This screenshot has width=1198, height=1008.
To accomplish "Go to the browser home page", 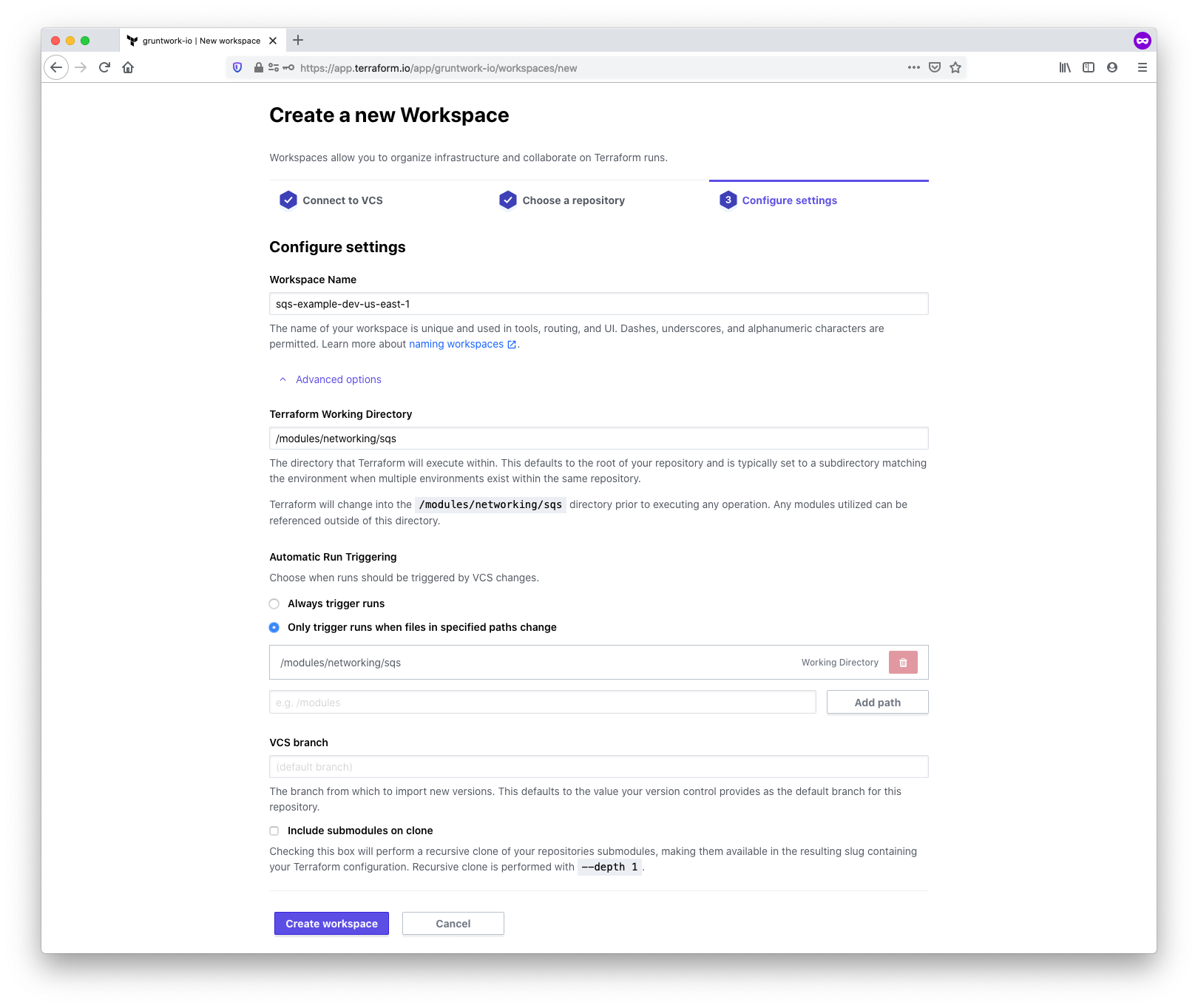I will tap(128, 67).
